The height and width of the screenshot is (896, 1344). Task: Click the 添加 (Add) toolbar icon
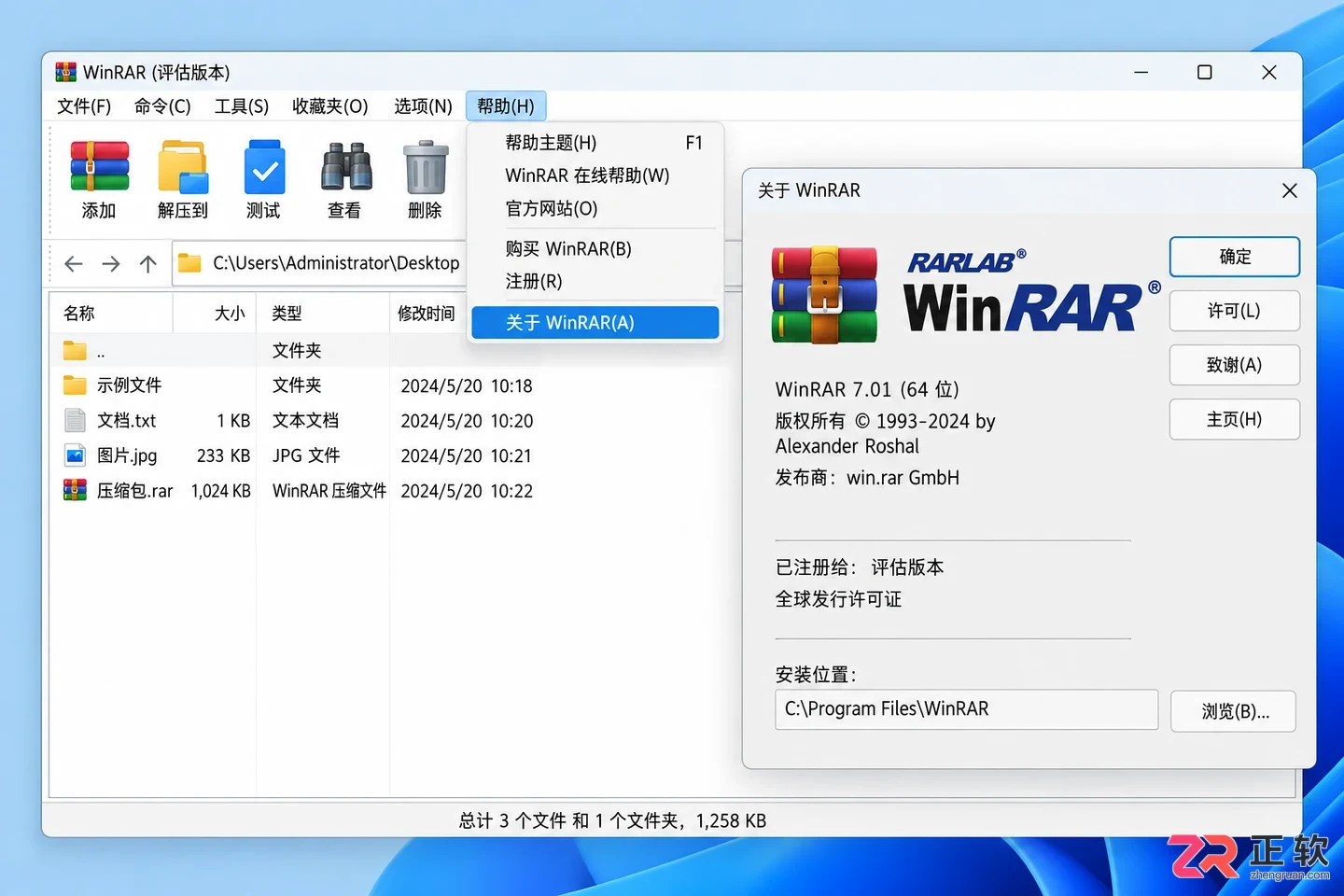coord(99,167)
